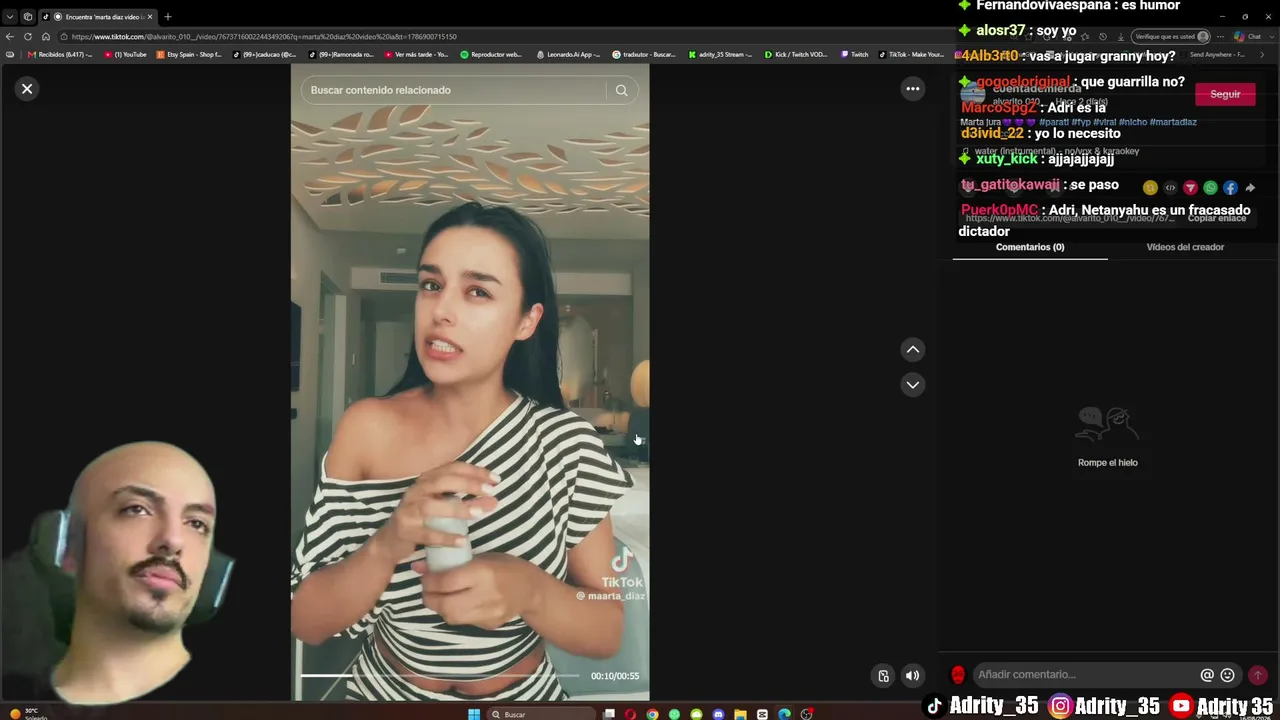Open the 'Etsy Spain - Shop' bookmark

click(x=190, y=54)
